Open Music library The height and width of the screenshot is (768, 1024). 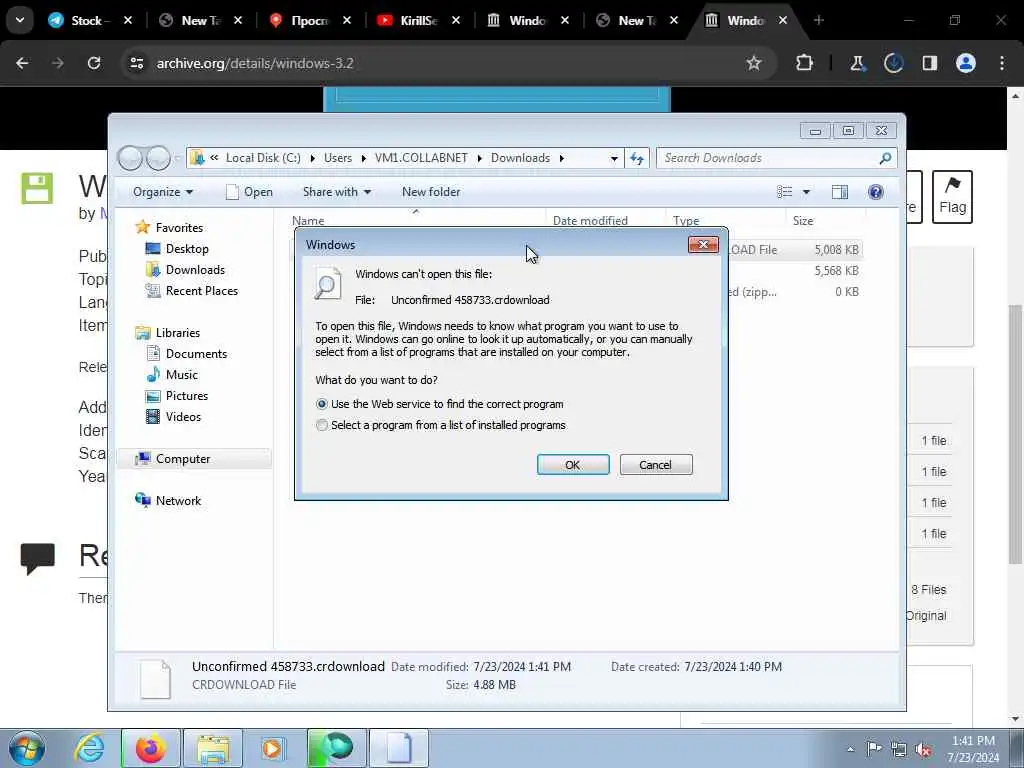point(181,375)
